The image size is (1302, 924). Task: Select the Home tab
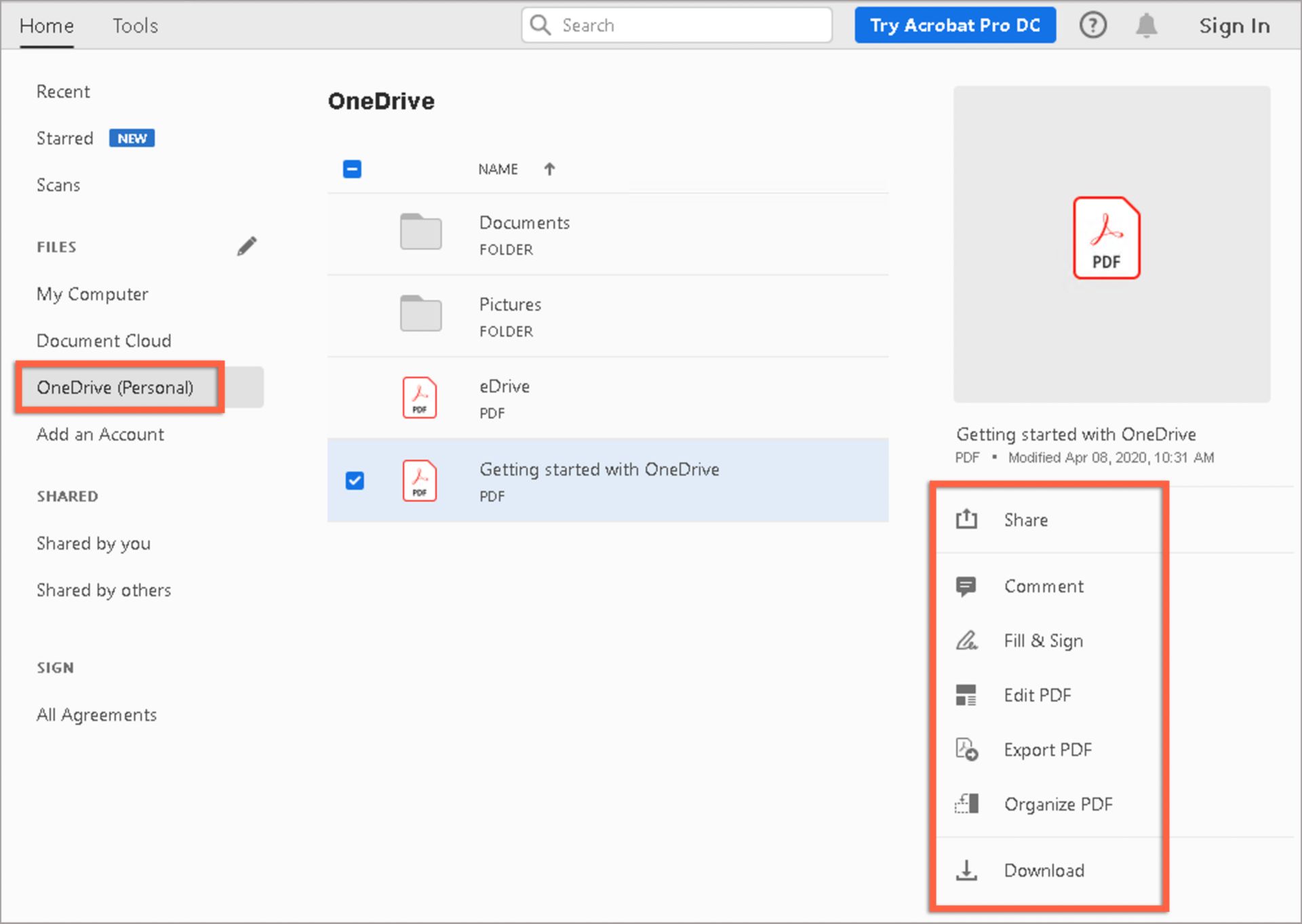pos(45,26)
